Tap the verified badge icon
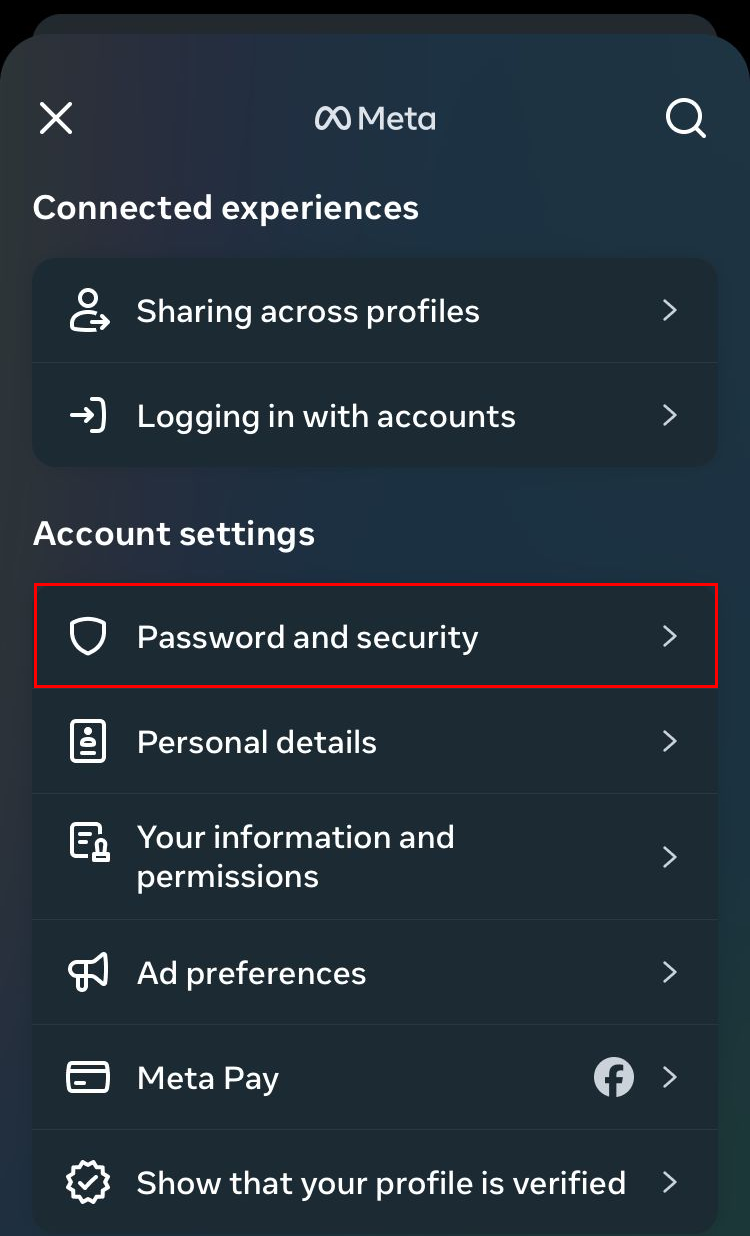 (88, 1183)
